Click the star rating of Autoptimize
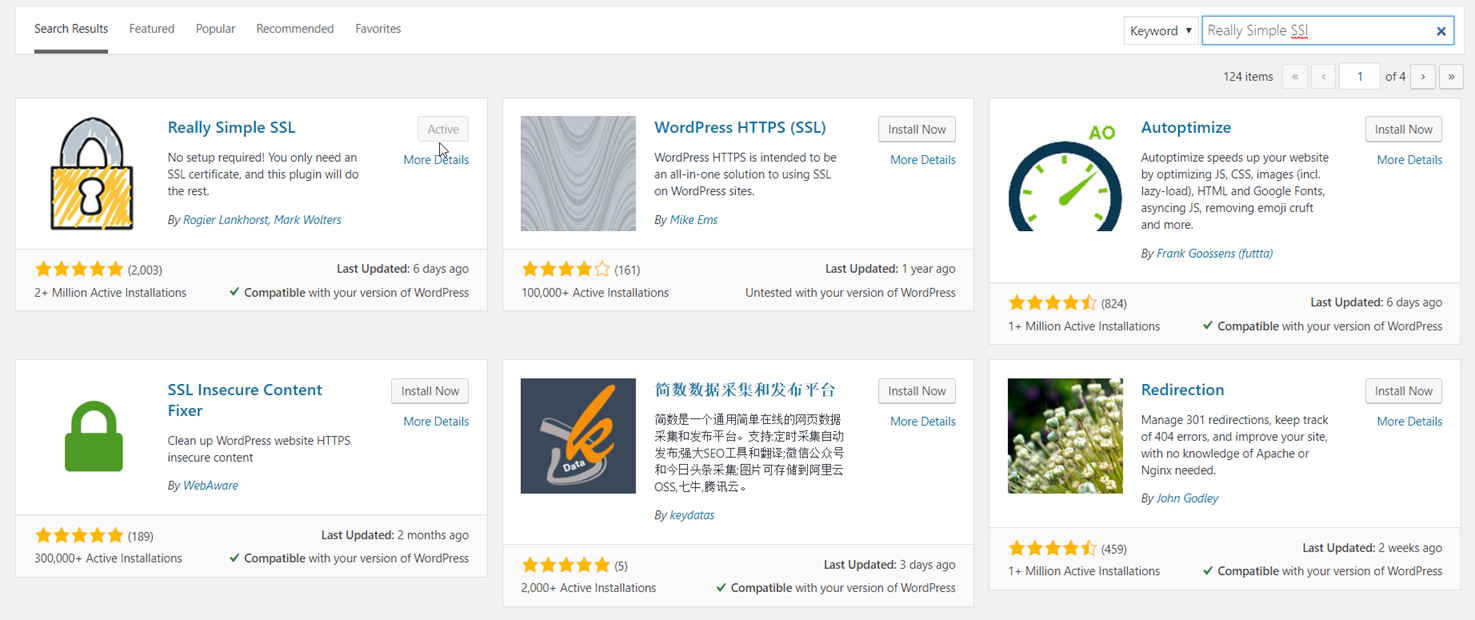 [1053, 302]
